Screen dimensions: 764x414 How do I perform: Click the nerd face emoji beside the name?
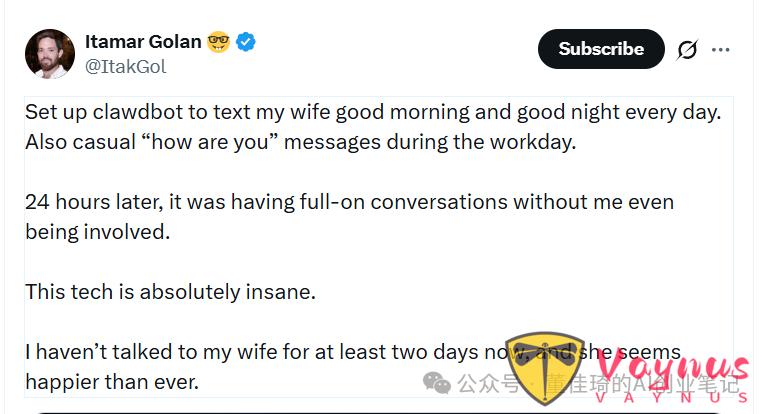point(218,42)
